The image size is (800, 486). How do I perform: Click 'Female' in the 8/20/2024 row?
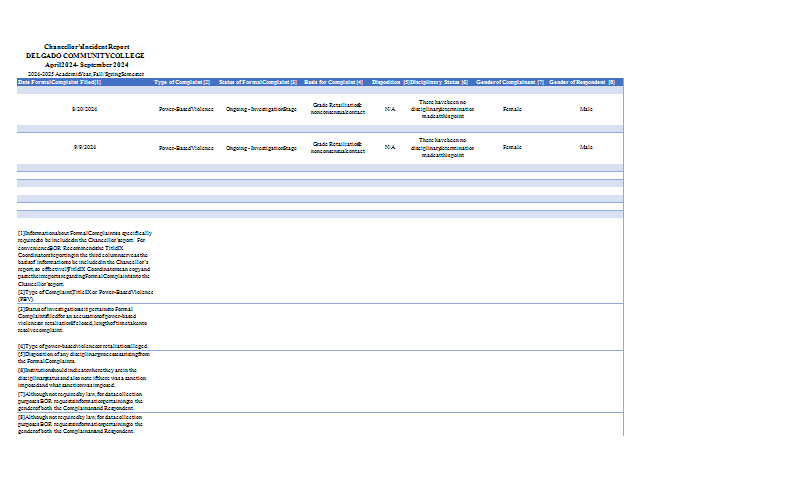(x=512, y=108)
